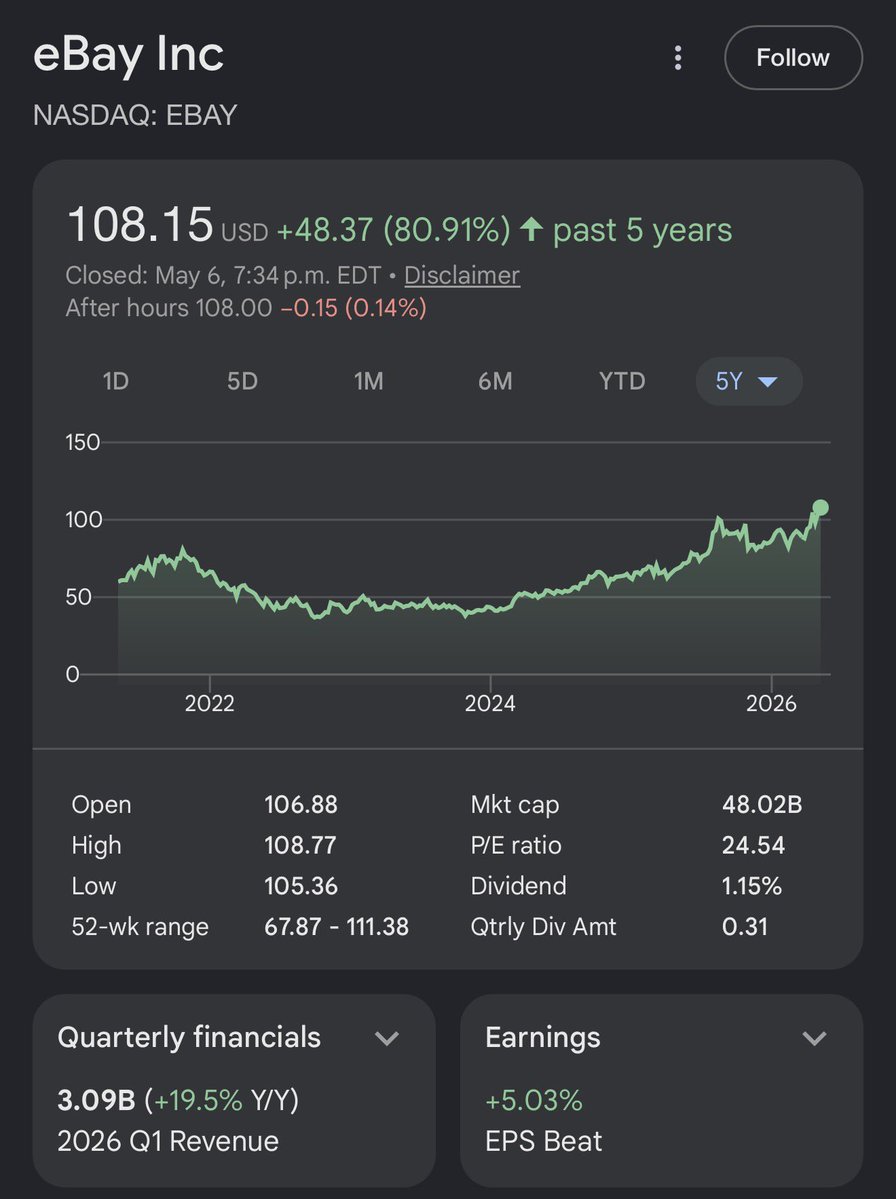The width and height of the screenshot is (896, 1199).
Task: Select the 108.15 current price
Action: click(x=140, y=225)
